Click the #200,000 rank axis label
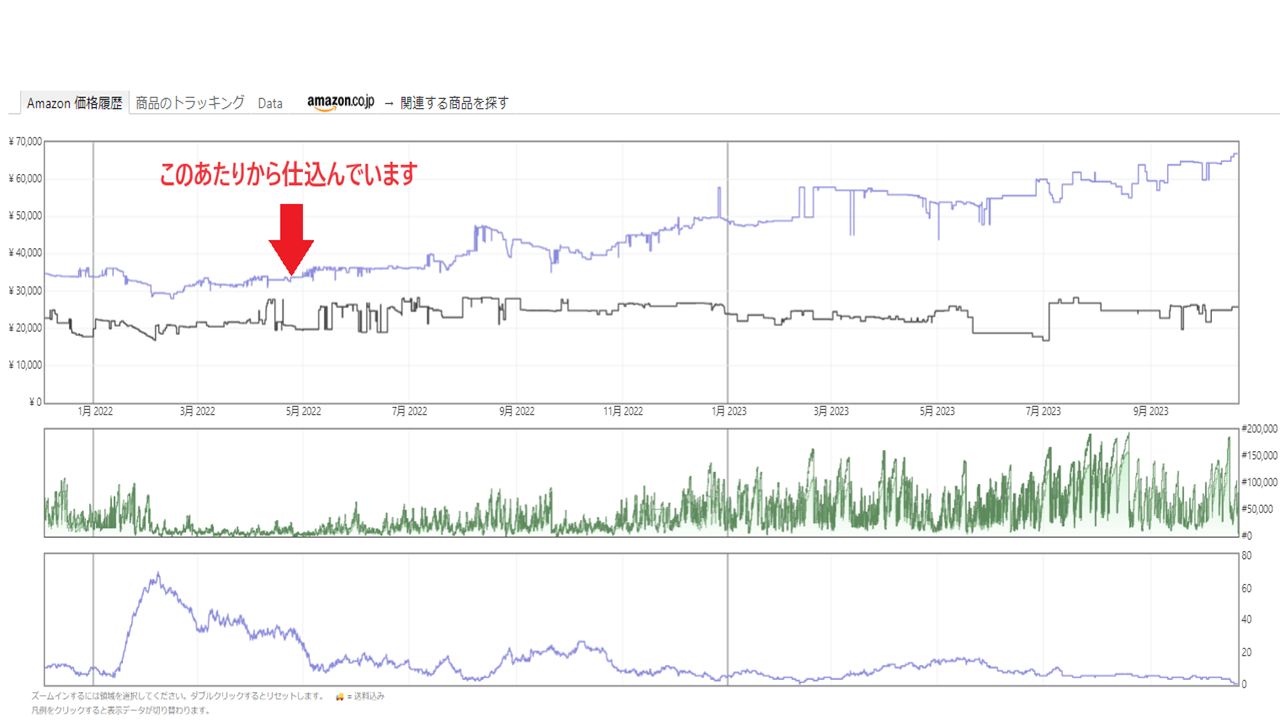 pos(1259,430)
